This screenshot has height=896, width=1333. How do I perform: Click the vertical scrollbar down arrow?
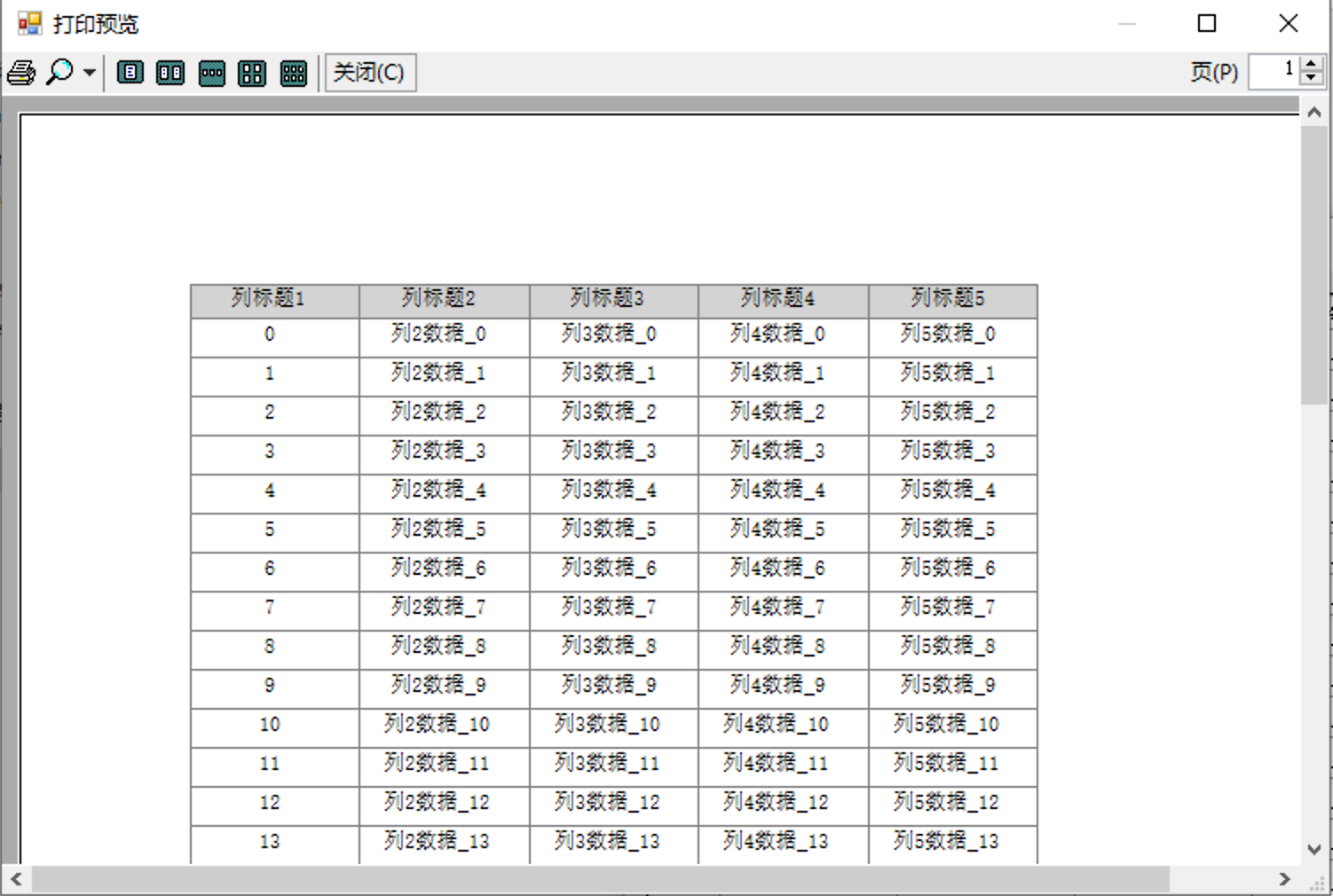click(1314, 849)
